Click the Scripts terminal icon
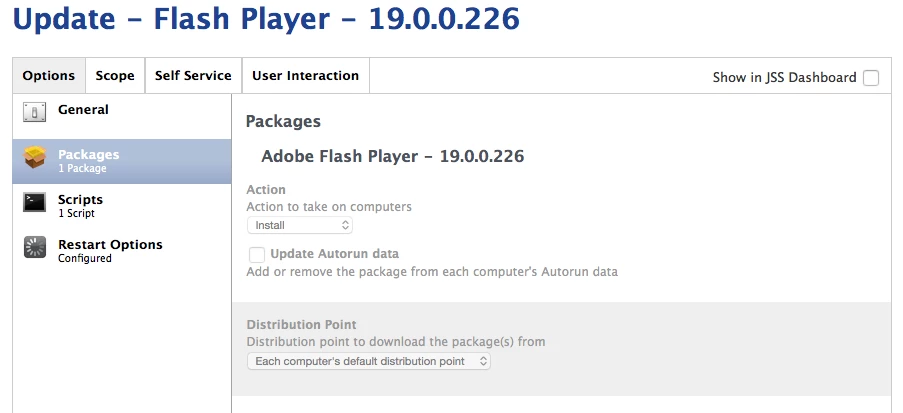 (34, 202)
